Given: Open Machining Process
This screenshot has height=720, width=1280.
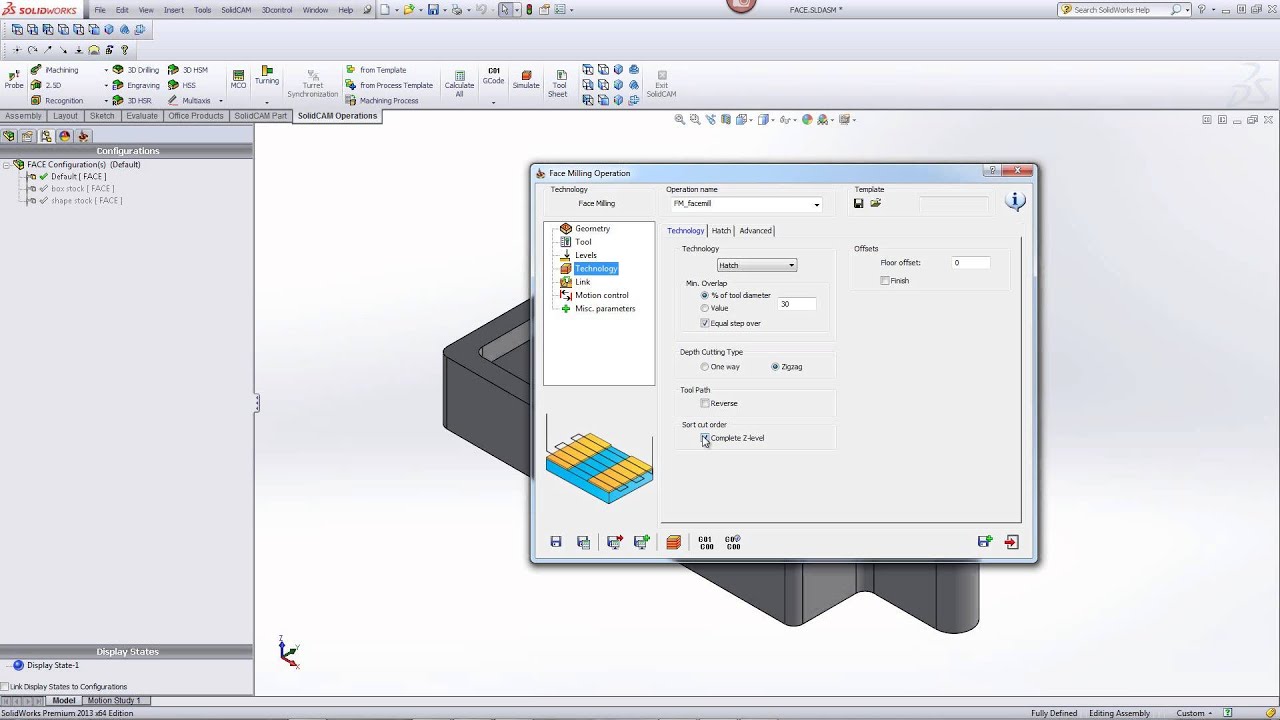Looking at the screenshot, I should point(382,100).
